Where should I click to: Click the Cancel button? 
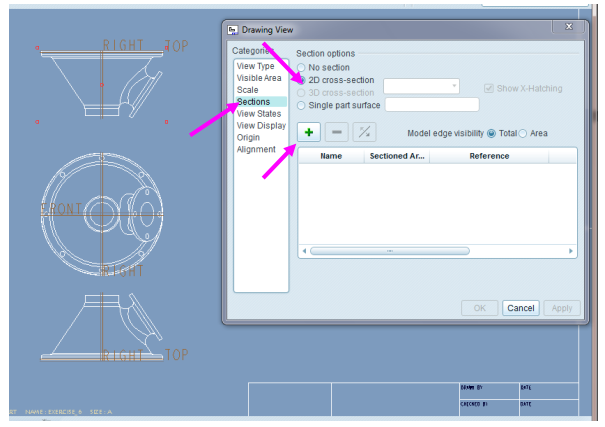tap(520, 308)
